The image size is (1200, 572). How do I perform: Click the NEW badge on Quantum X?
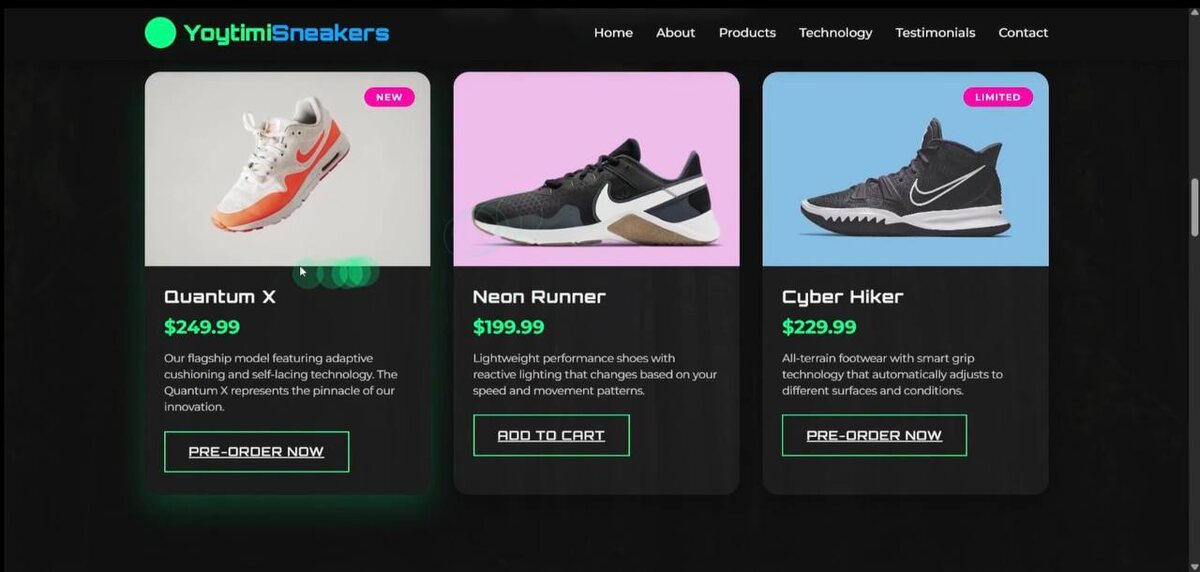pos(389,97)
